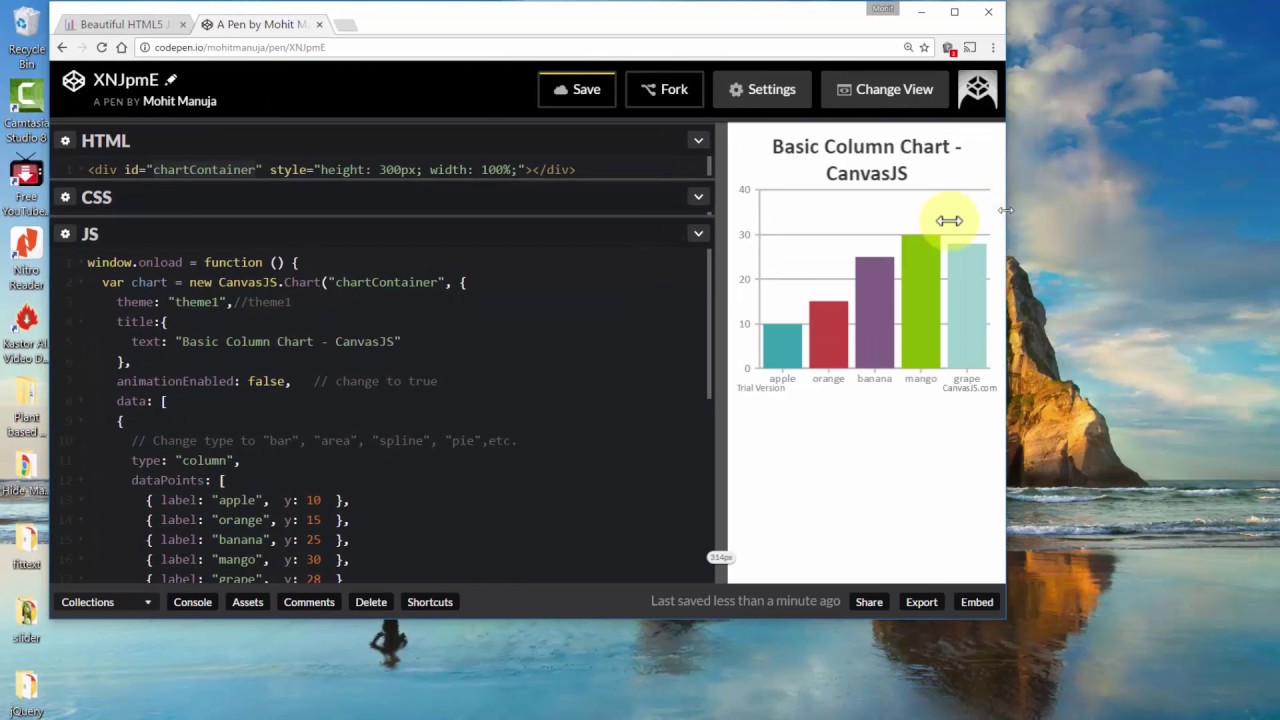Go back in browser
Image resolution: width=1280 pixels, height=720 pixels.
pos(62,47)
